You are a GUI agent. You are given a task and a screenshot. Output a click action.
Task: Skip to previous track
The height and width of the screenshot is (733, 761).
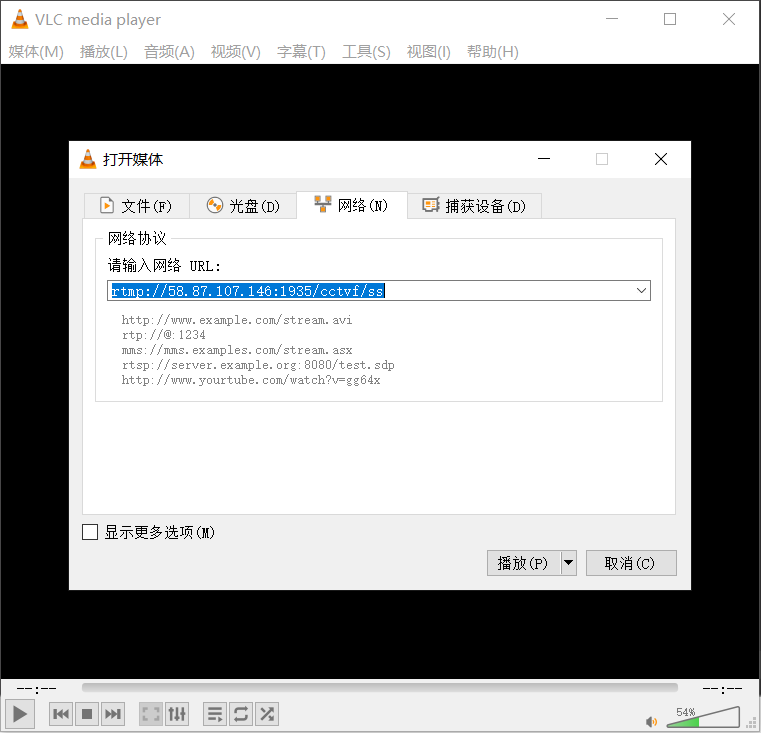61,714
